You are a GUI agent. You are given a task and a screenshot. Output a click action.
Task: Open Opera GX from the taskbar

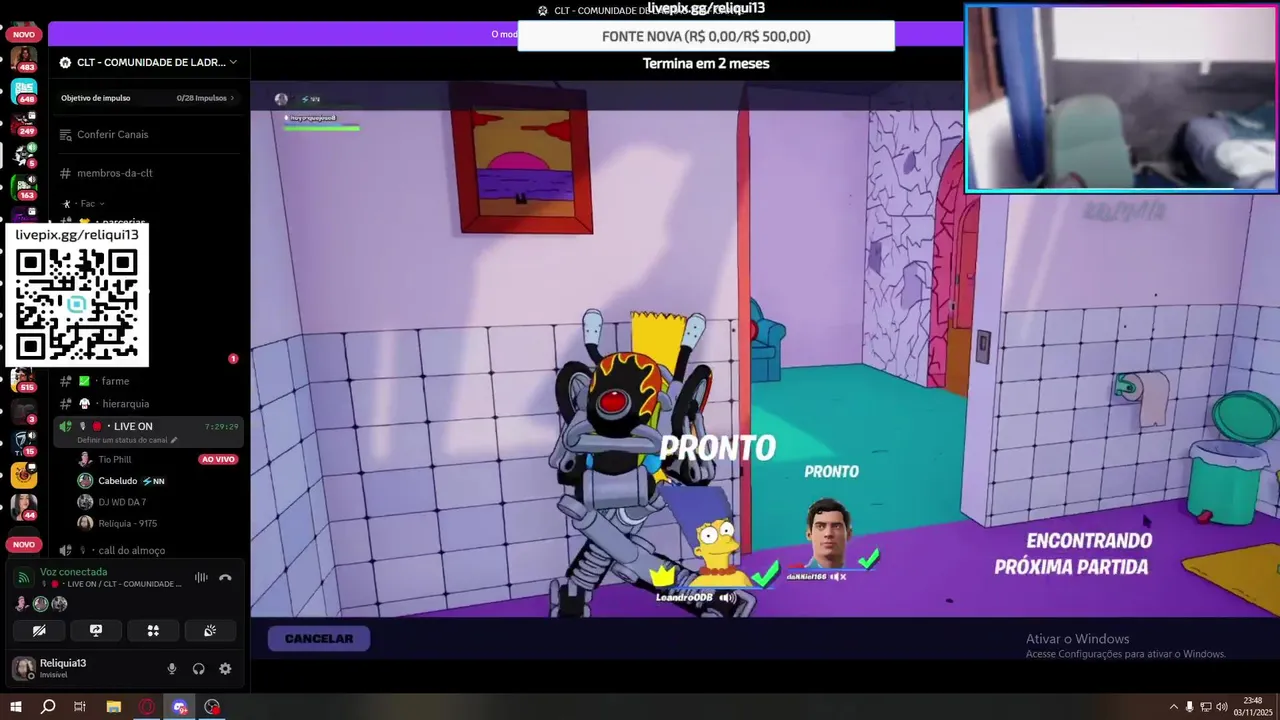click(147, 707)
